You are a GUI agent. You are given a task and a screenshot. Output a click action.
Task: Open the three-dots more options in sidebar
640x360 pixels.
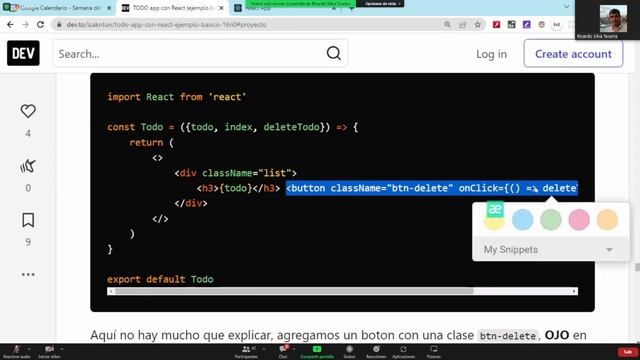click(x=28, y=274)
